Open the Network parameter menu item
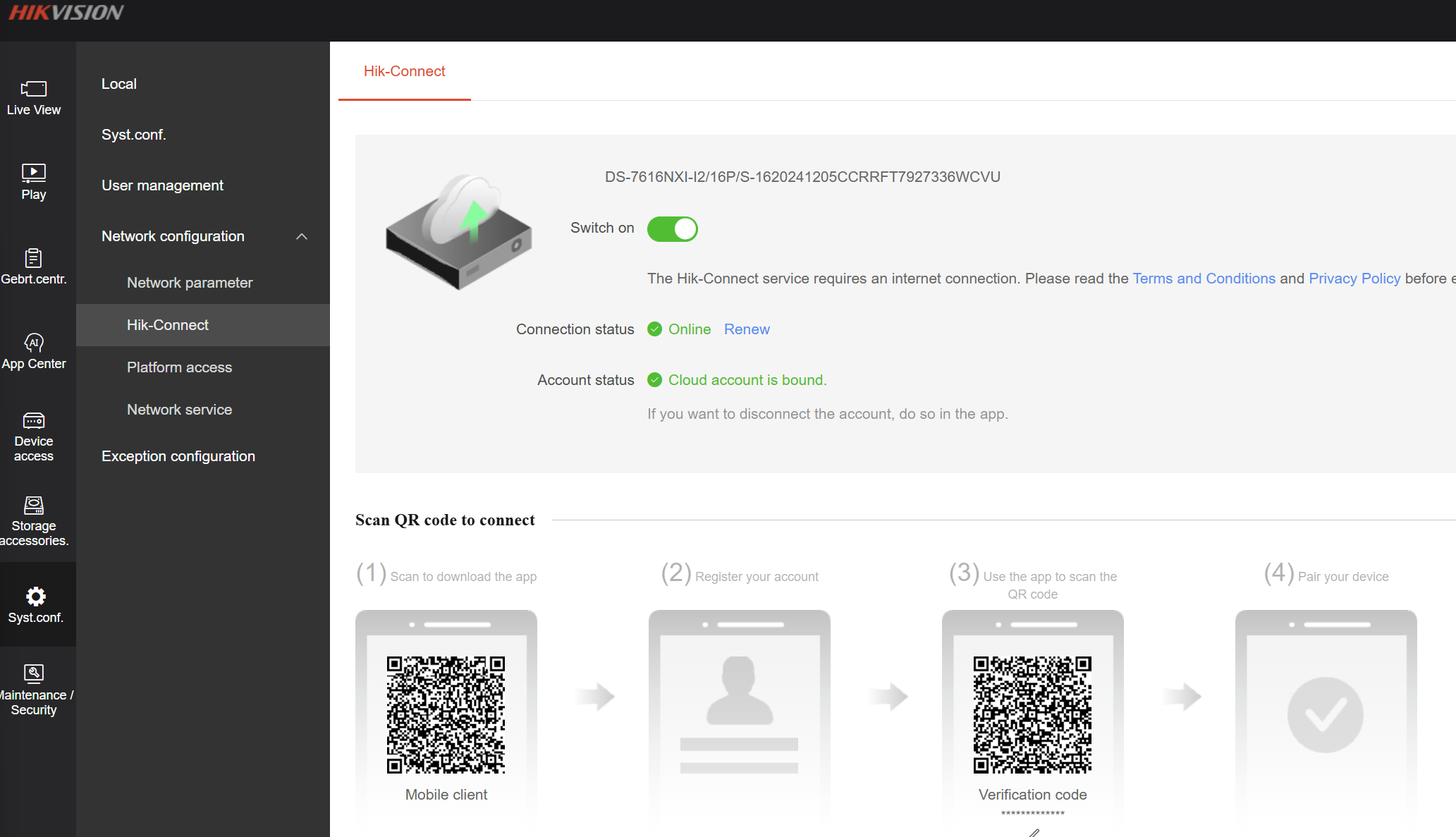Screen dimensions: 1456x837 point(190,283)
